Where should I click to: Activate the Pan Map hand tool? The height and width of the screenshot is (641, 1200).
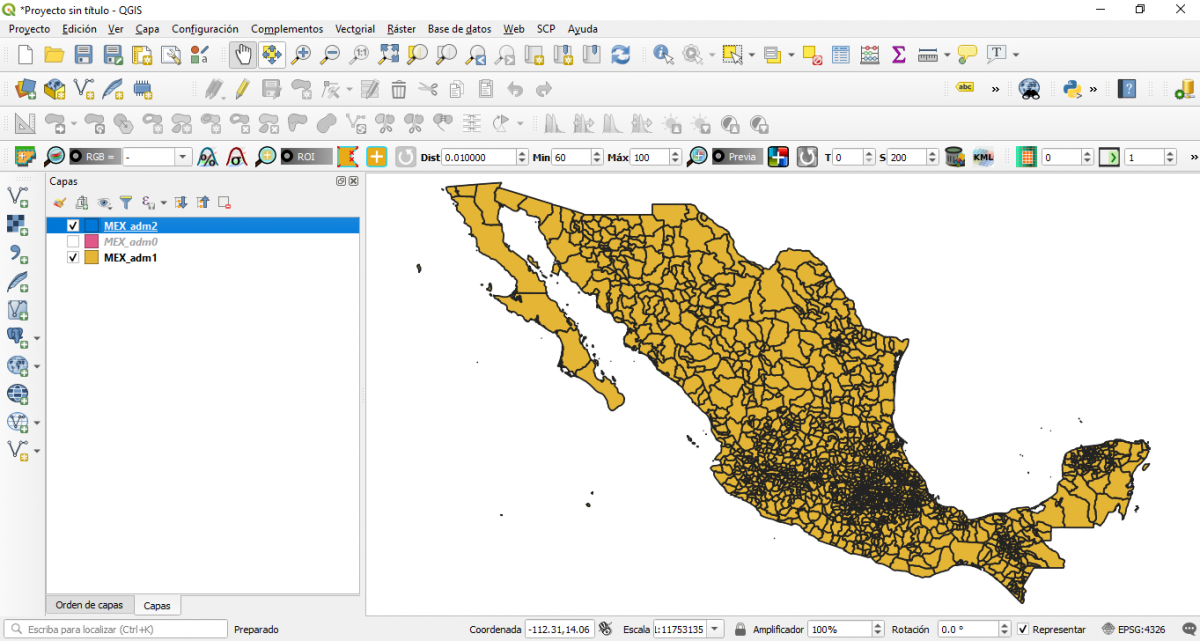point(243,54)
